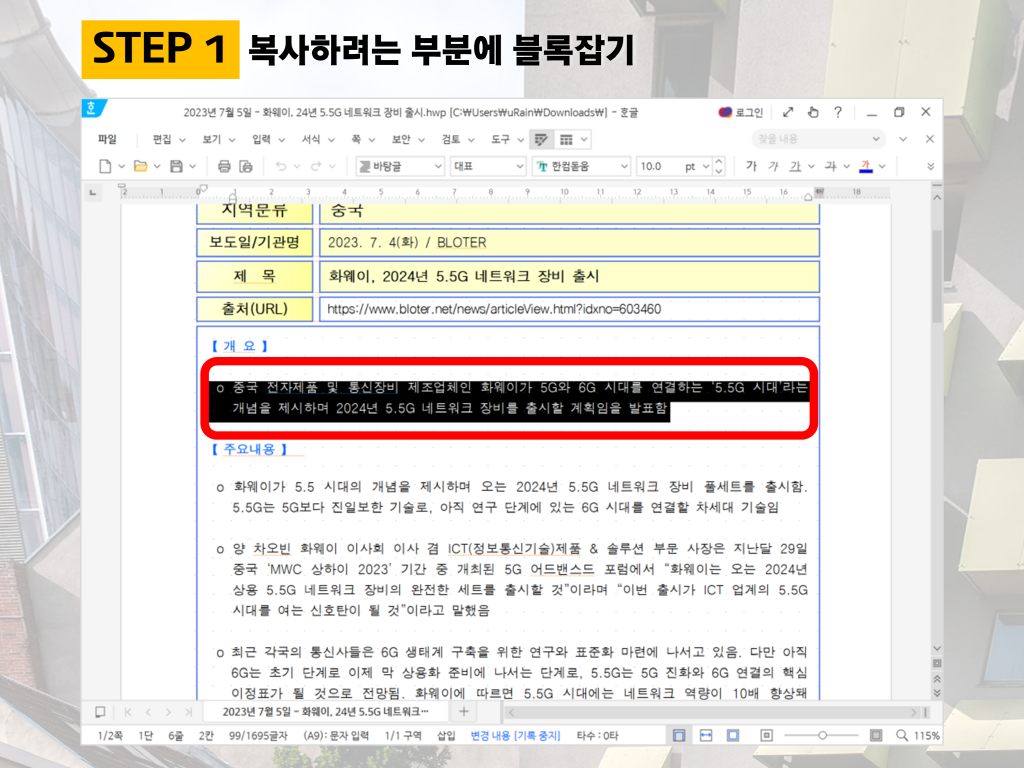Apply bold 가 formatting
This screenshot has width=1024, height=768.
tap(751, 166)
